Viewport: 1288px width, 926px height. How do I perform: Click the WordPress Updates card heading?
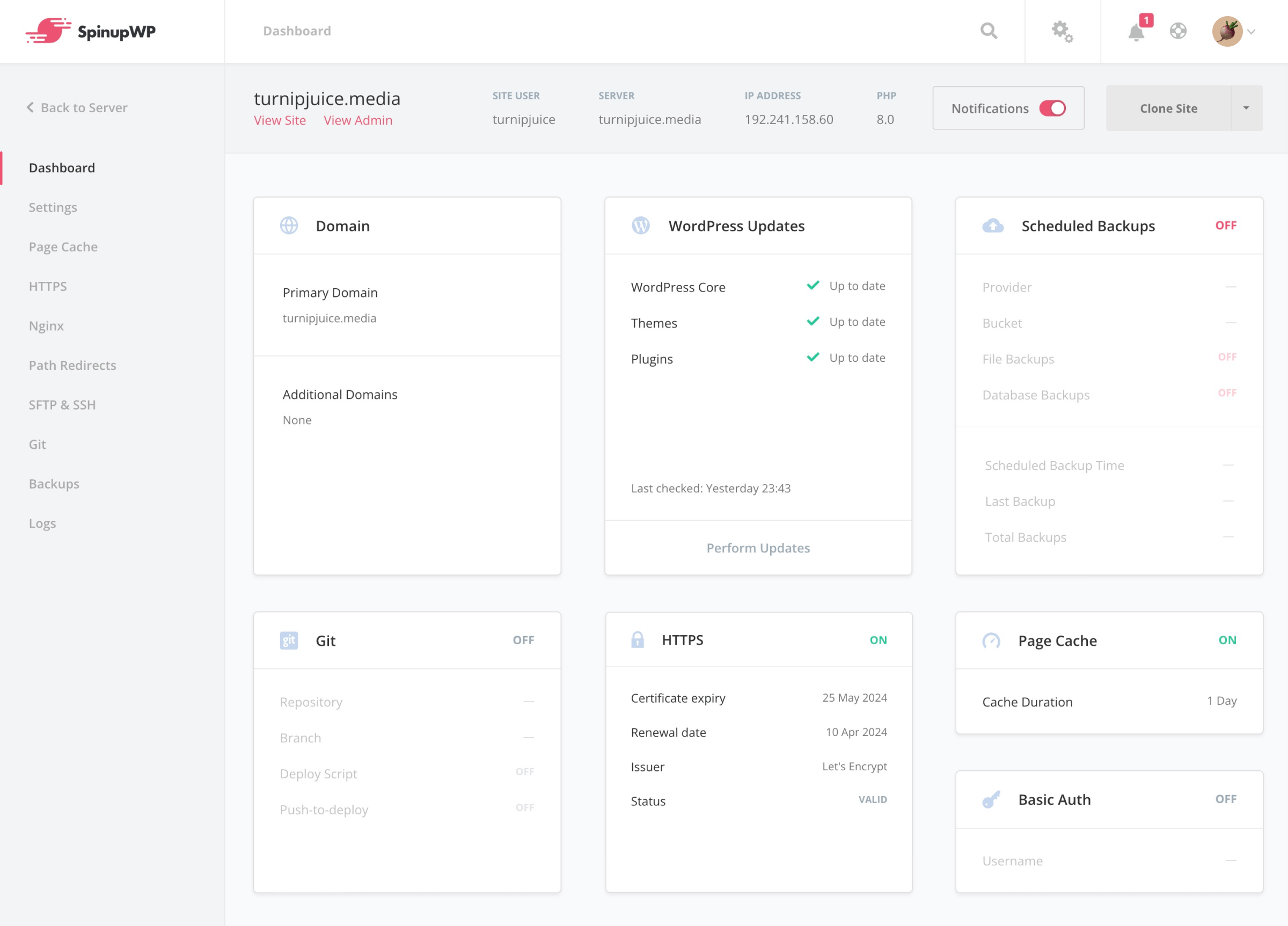coord(736,226)
